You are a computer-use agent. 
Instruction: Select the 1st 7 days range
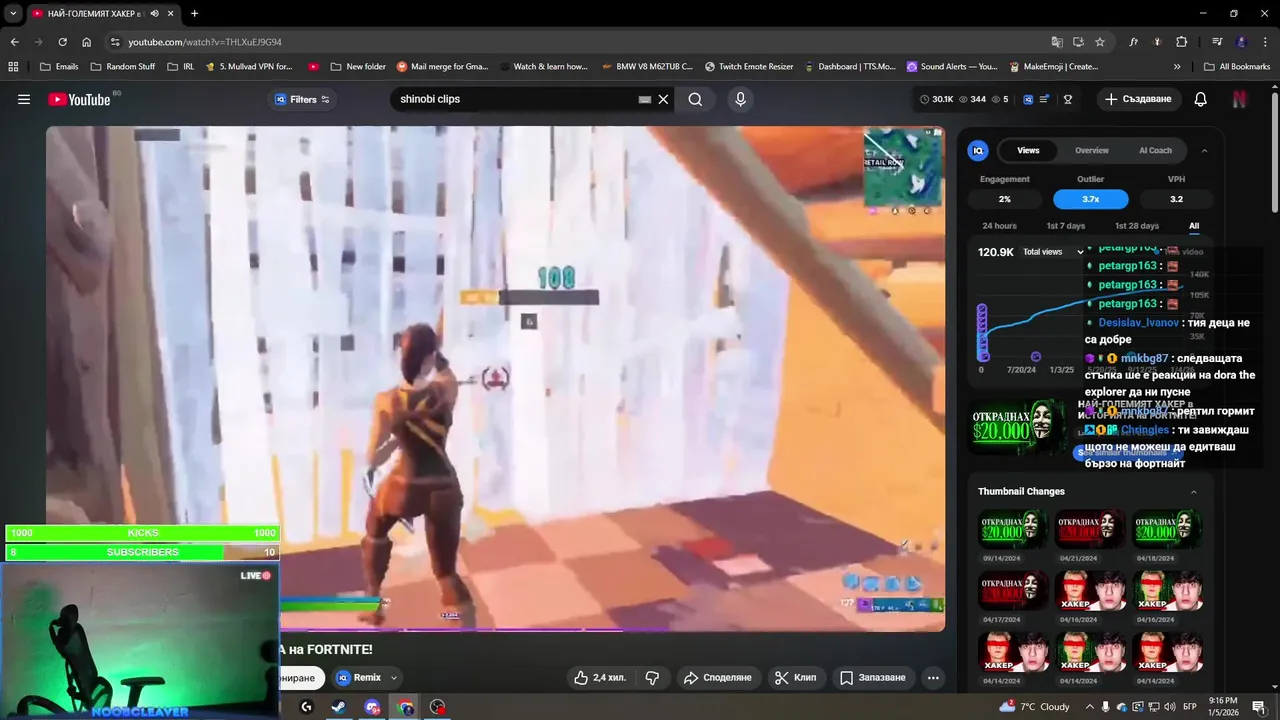[1065, 226]
